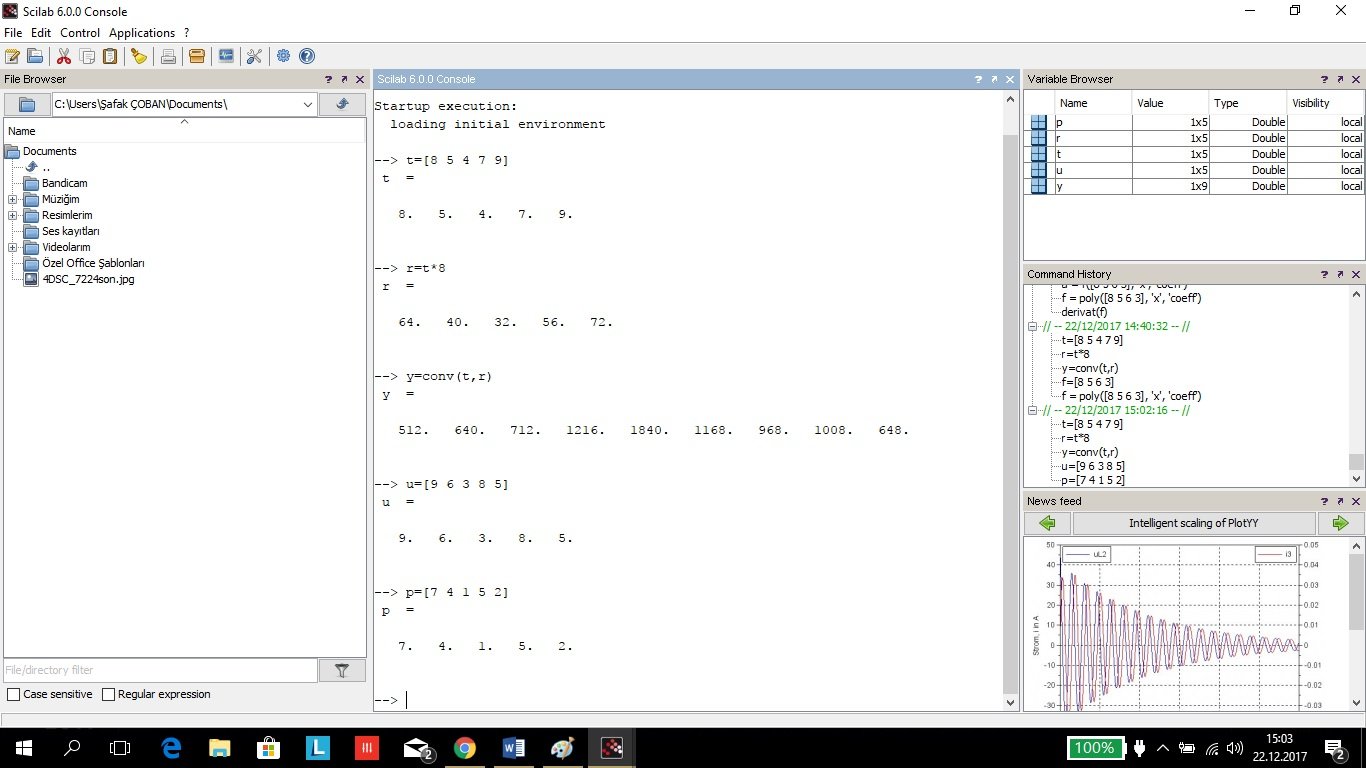
Task: Click the Open file toolbar icon
Action: click(35, 56)
